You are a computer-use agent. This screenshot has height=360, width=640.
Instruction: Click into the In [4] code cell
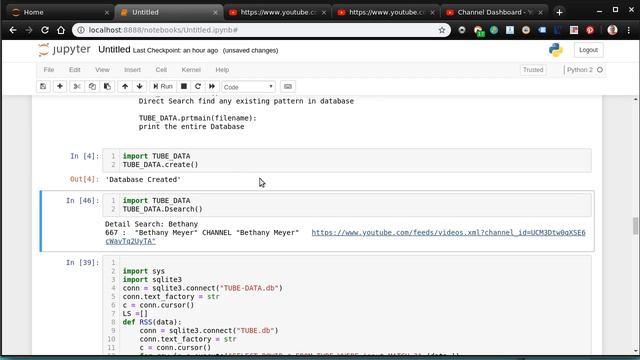(x=347, y=160)
